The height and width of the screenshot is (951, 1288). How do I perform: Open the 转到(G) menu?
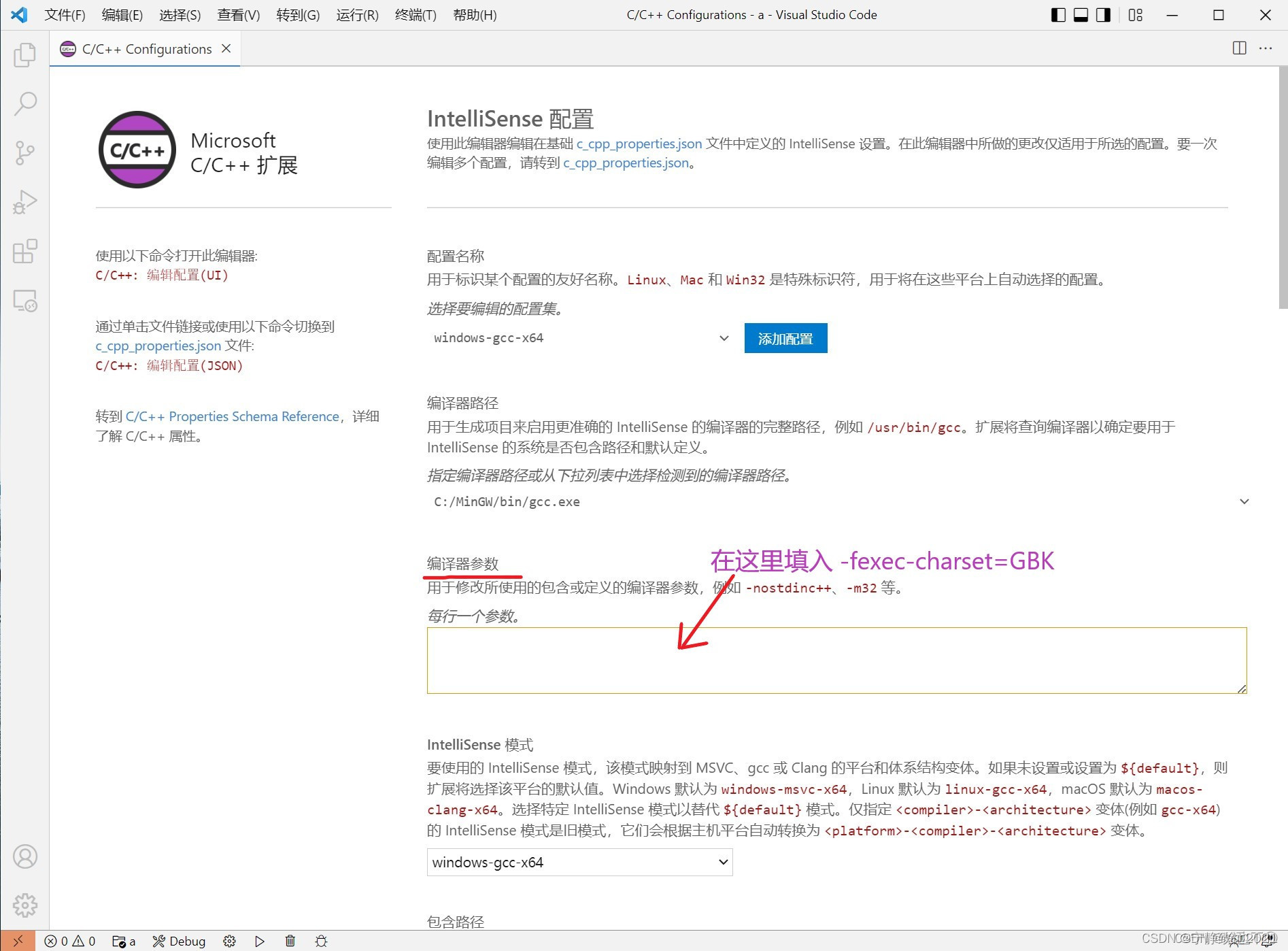tap(298, 15)
